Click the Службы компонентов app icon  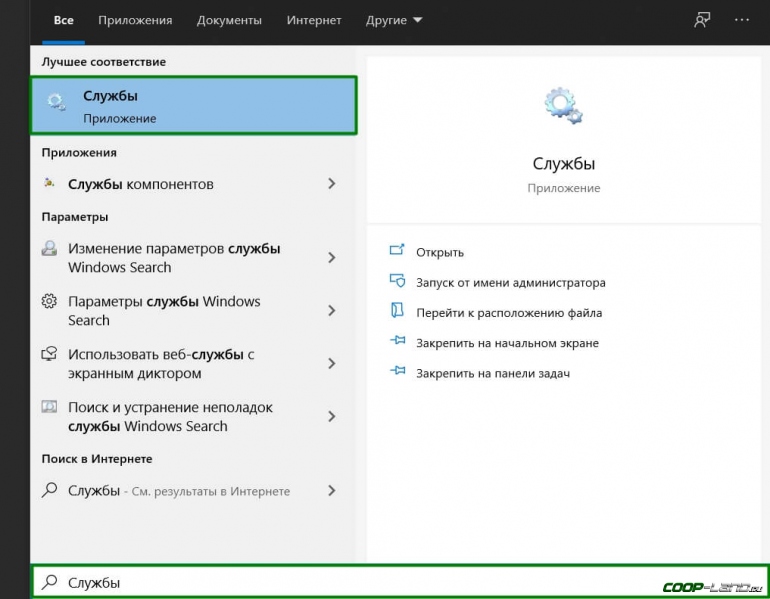(49, 184)
